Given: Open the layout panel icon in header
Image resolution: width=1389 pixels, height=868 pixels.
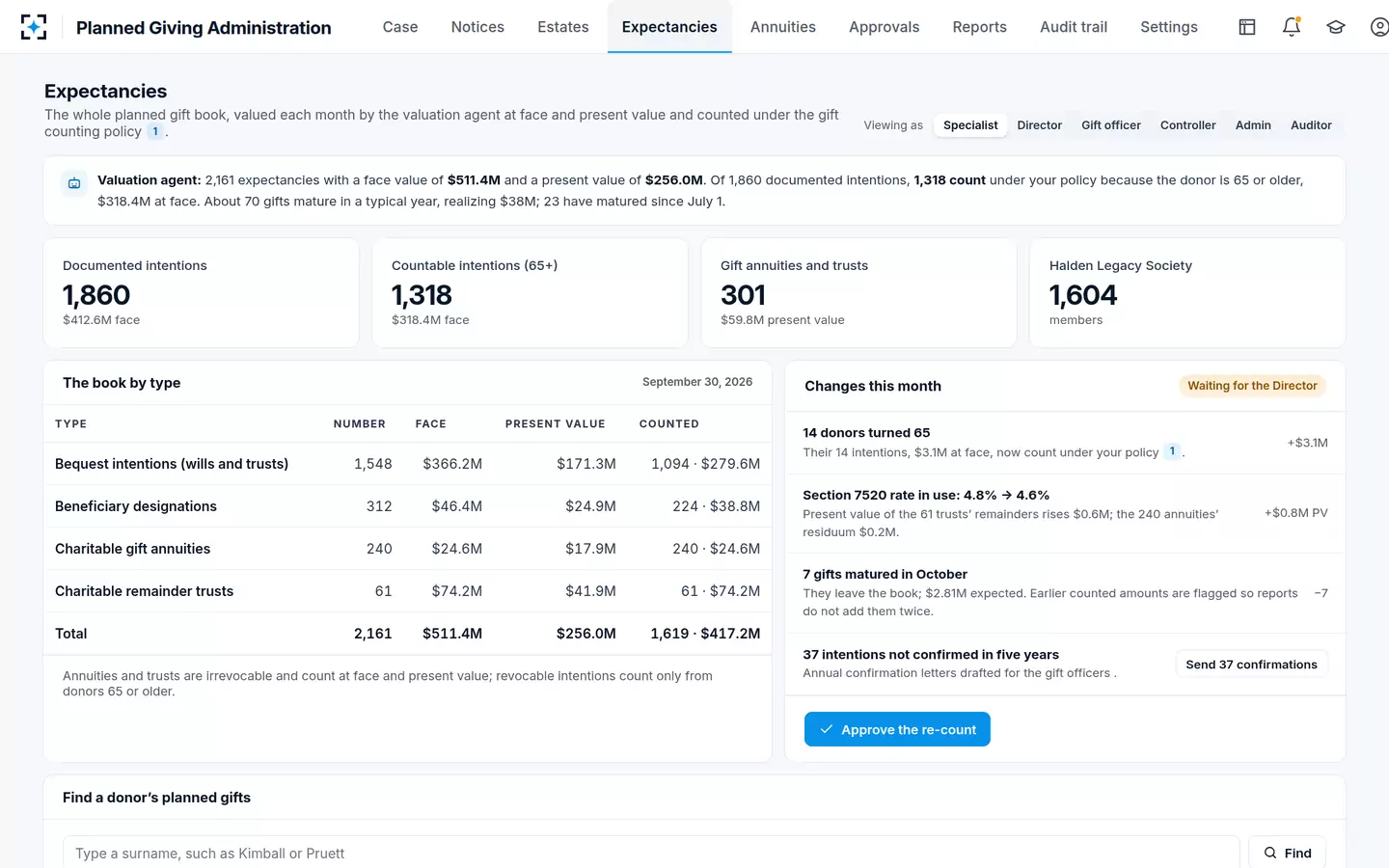Looking at the screenshot, I should point(1247,27).
